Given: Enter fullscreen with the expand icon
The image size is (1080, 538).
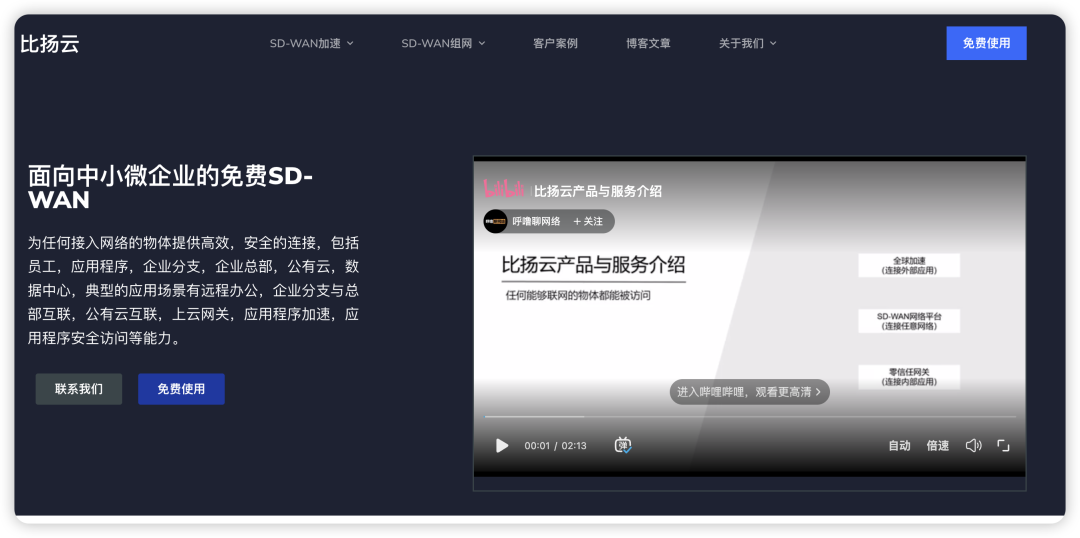Looking at the screenshot, I should tap(1004, 446).
